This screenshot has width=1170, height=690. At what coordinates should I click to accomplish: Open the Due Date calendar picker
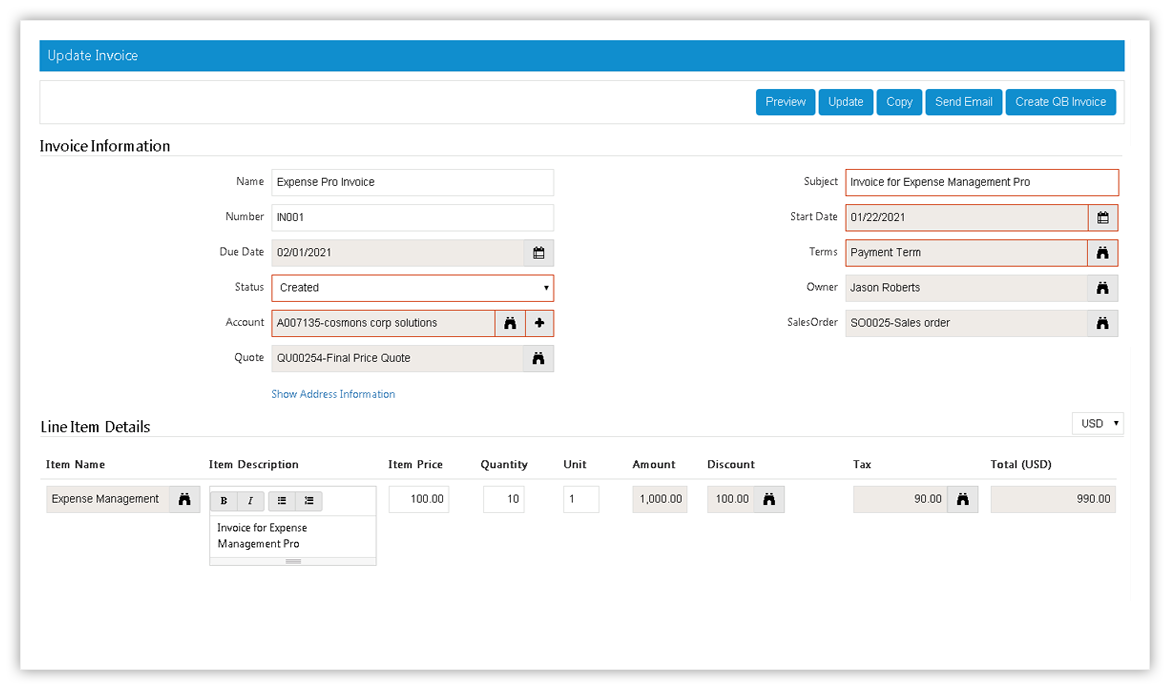point(538,253)
